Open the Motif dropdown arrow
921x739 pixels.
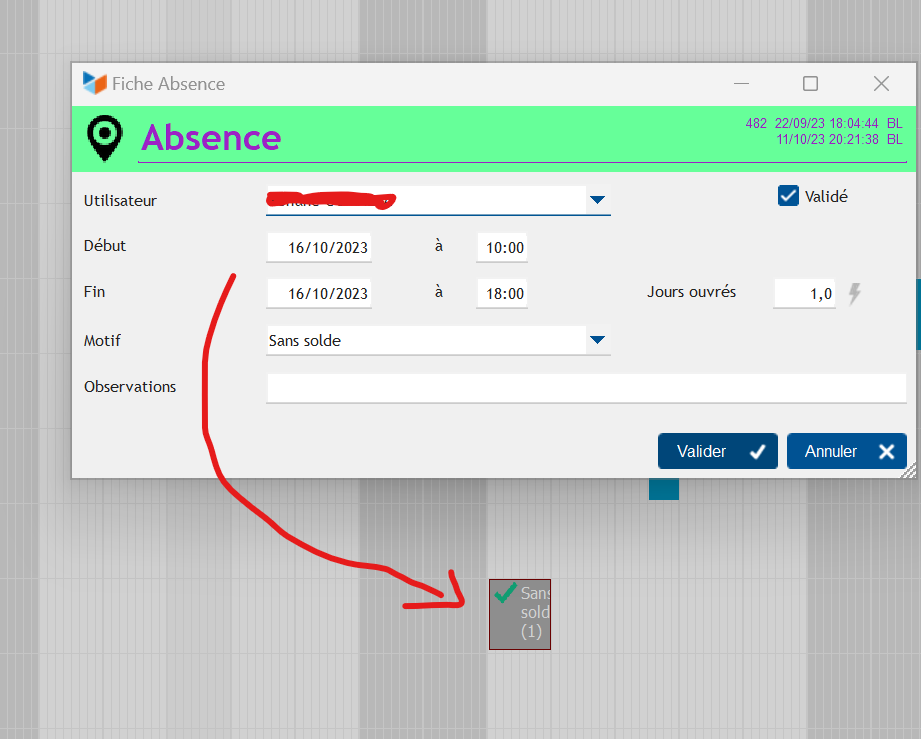(x=597, y=340)
